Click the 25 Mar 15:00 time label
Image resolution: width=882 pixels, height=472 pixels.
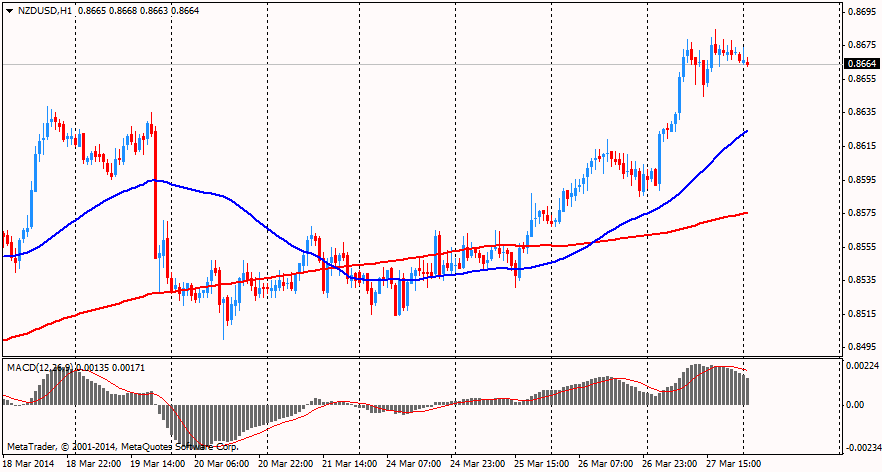(x=541, y=464)
